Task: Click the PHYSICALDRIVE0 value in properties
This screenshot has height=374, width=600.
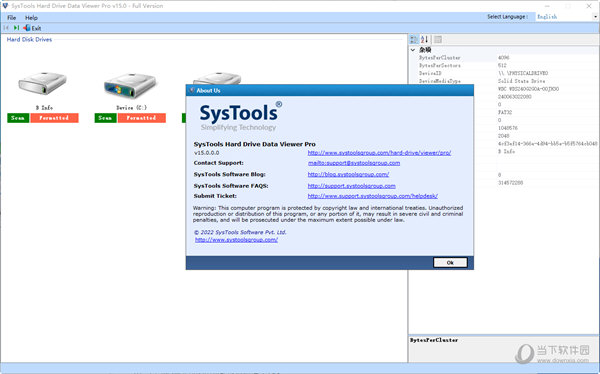Action: click(x=523, y=73)
